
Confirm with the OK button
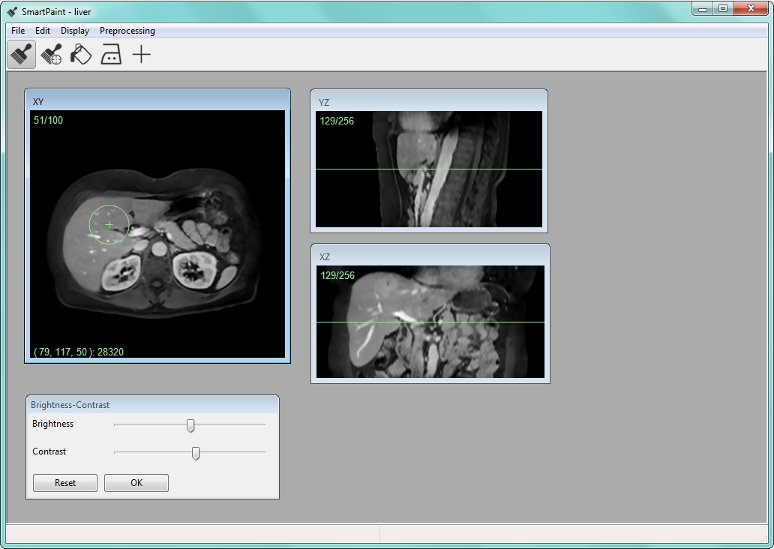pyautogui.click(x=136, y=483)
